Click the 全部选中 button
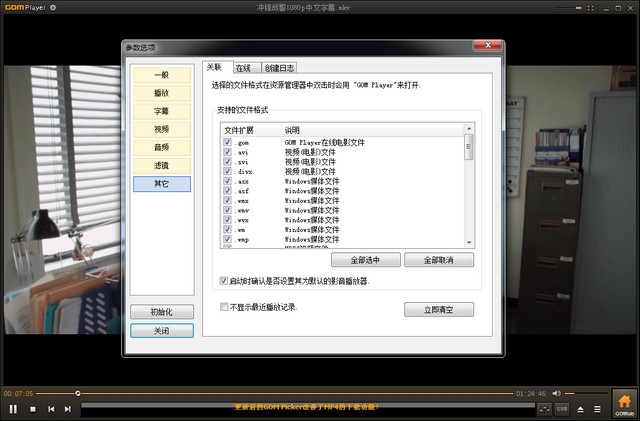Viewport: 640px width, 421px height. 366,260
